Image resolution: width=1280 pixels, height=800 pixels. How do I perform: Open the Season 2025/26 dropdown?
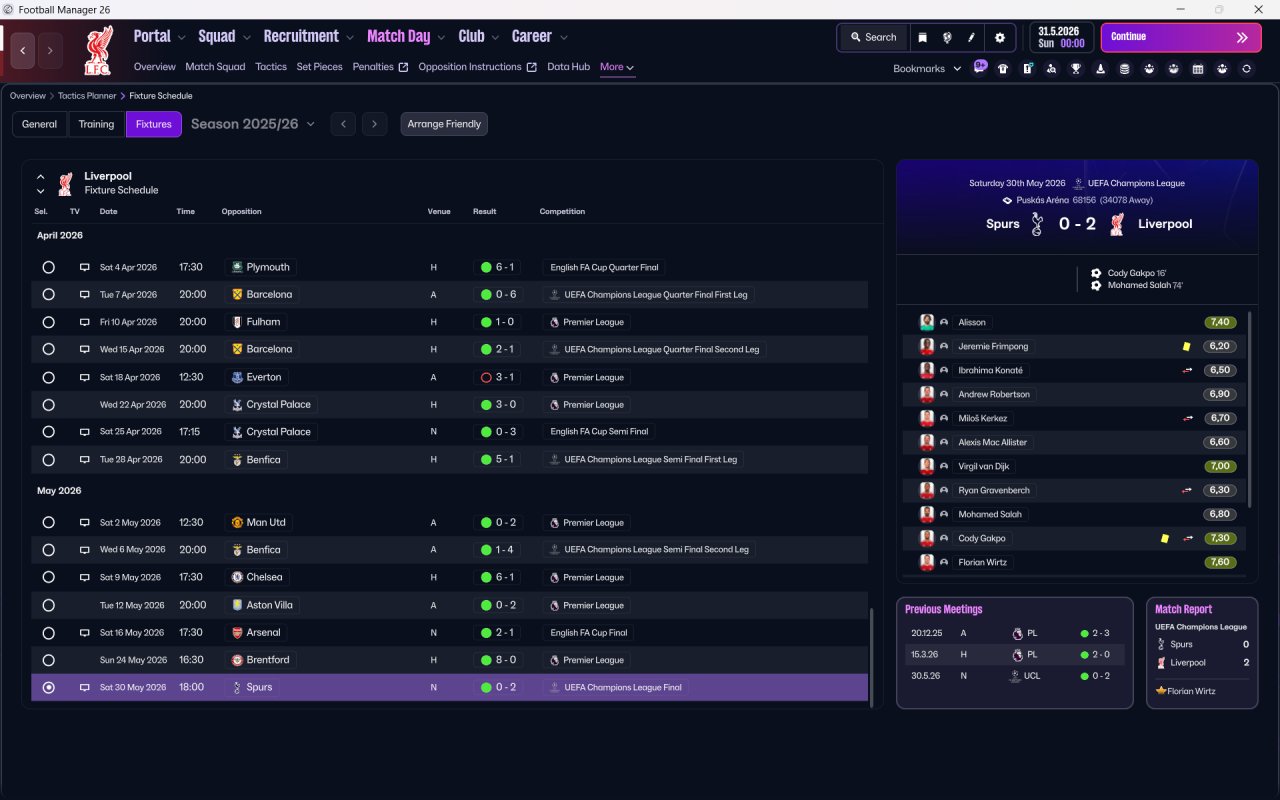point(253,124)
